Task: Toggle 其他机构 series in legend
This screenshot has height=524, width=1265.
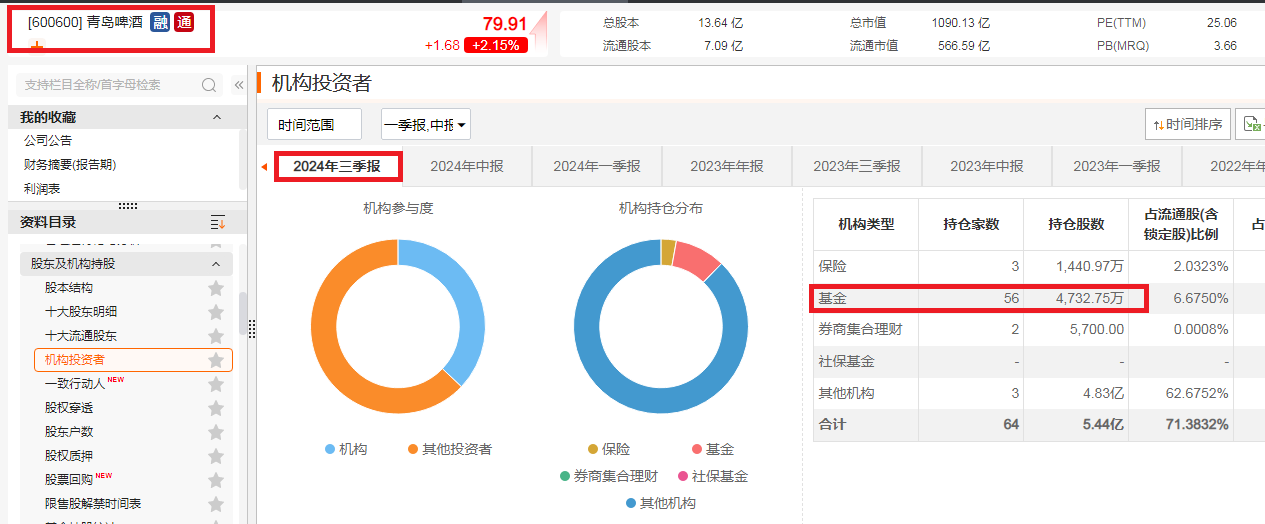Action: 661,503
